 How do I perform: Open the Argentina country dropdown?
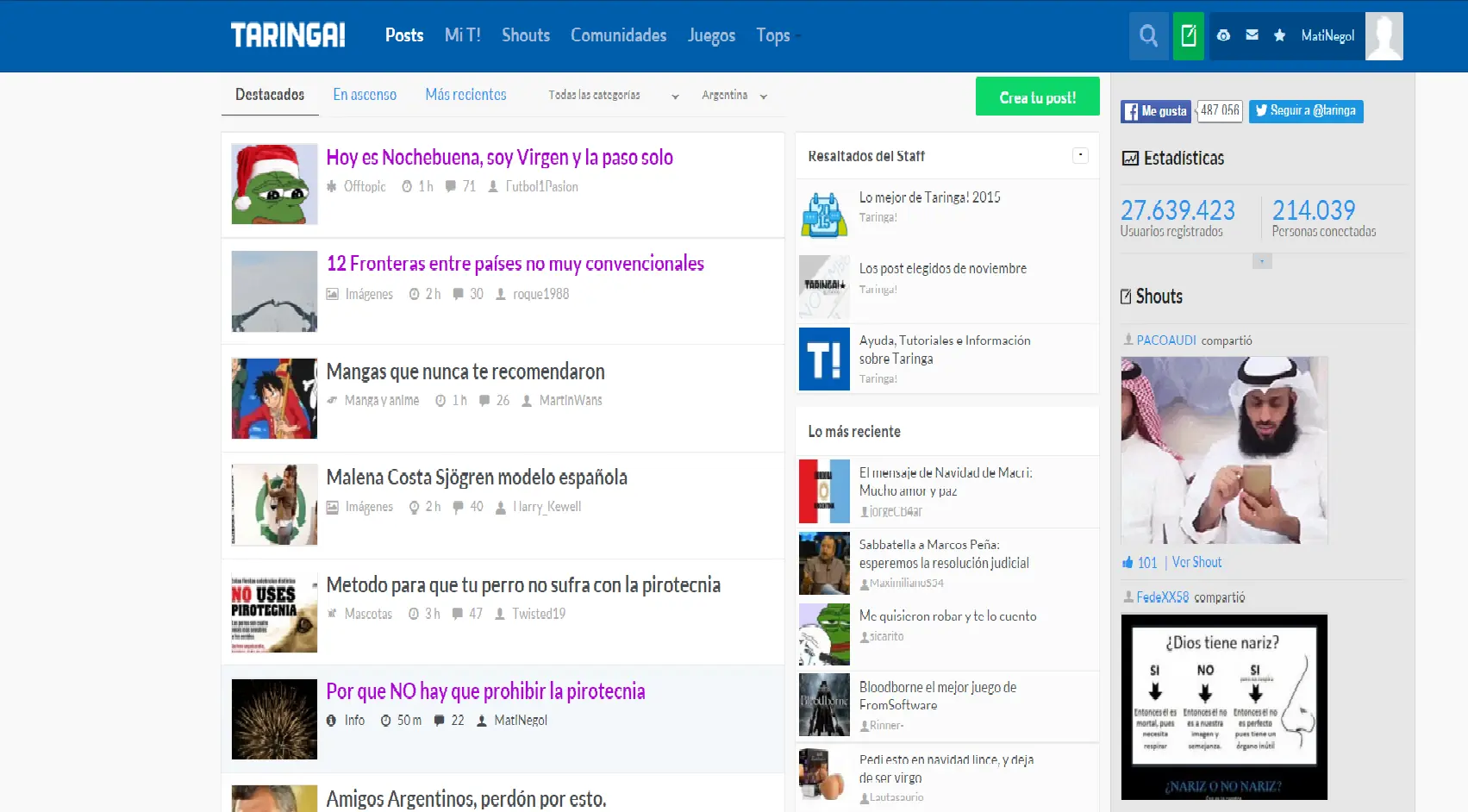point(734,96)
